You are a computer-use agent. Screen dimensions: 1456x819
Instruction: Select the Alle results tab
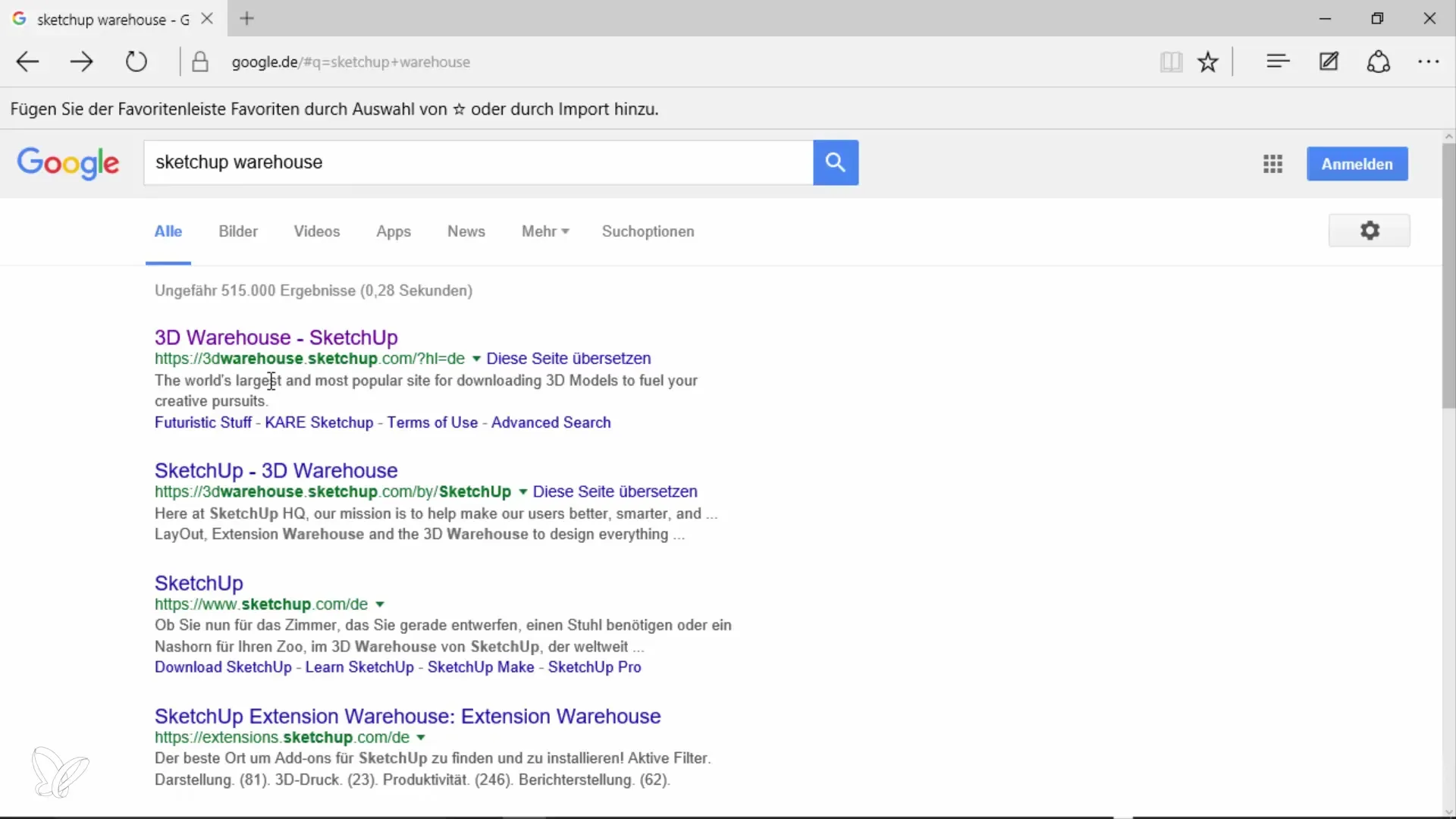coord(168,231)
